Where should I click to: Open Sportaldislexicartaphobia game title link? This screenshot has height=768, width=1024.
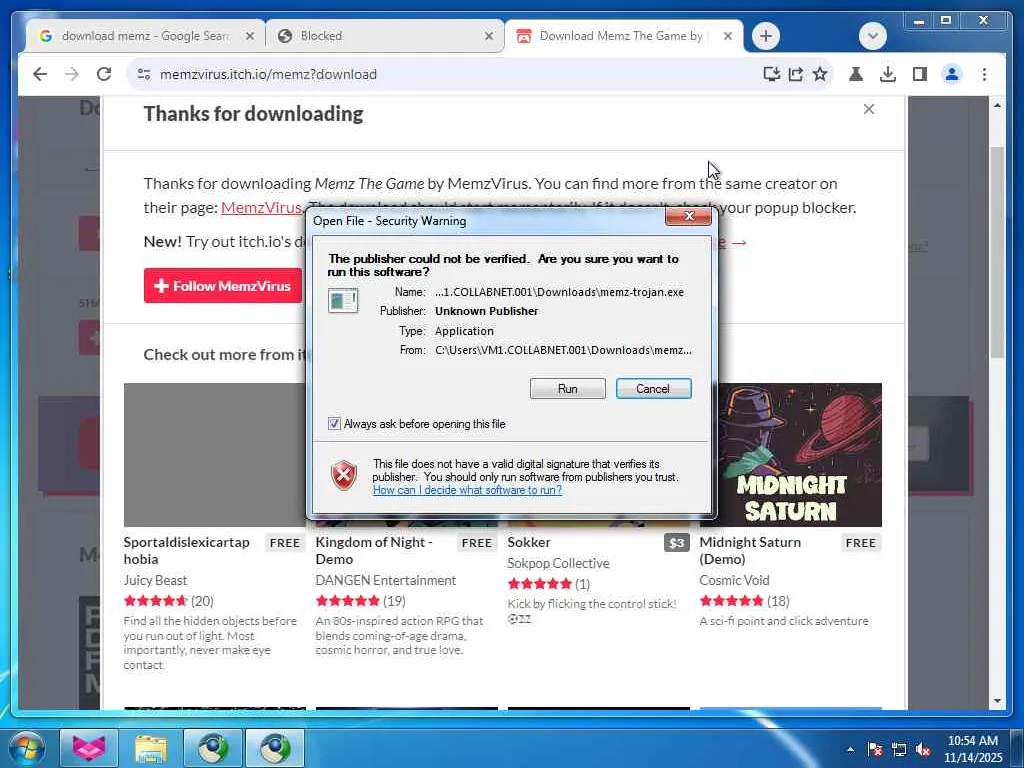point(187,551)
